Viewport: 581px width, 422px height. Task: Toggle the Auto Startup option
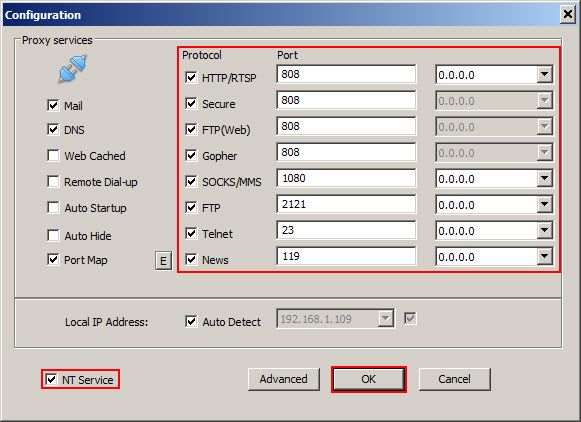[x=53, y=207]
